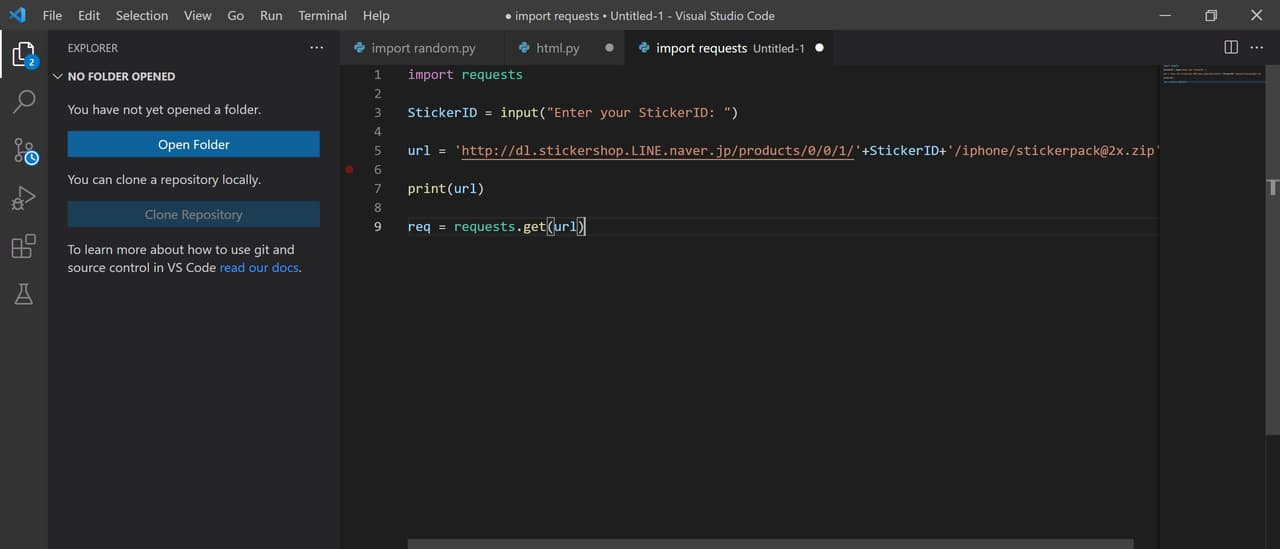Image resolution: width=1280 pixels, height=549 pixels.
Task: Click the horizontal scrollbar in editor
Action: 770,544
